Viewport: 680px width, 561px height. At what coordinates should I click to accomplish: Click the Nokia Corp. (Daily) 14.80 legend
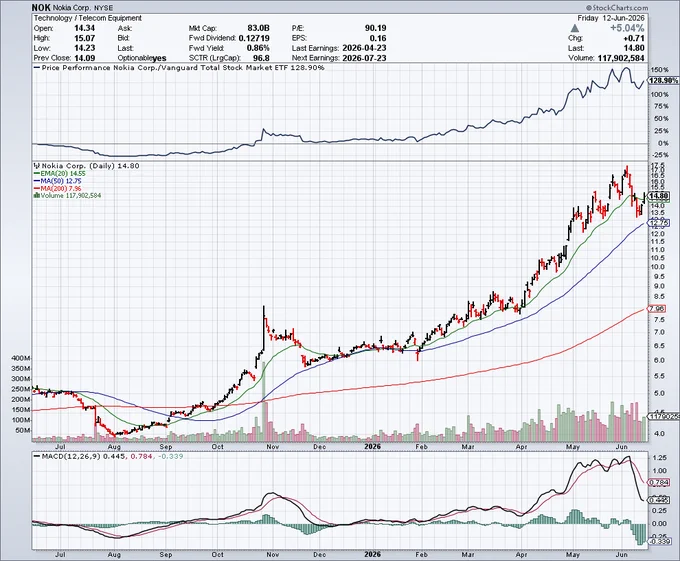[87, 166]
